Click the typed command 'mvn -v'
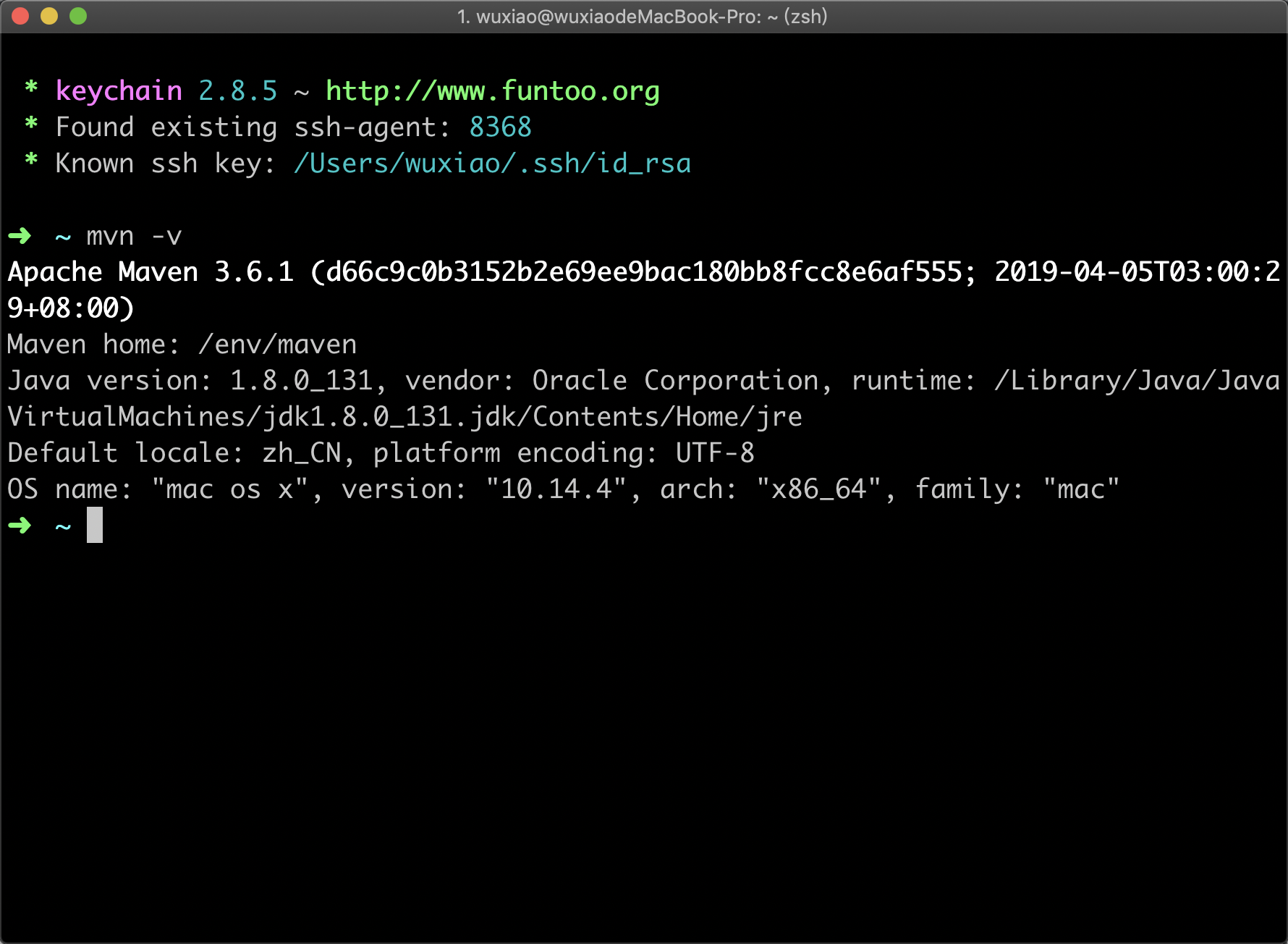 134,236
